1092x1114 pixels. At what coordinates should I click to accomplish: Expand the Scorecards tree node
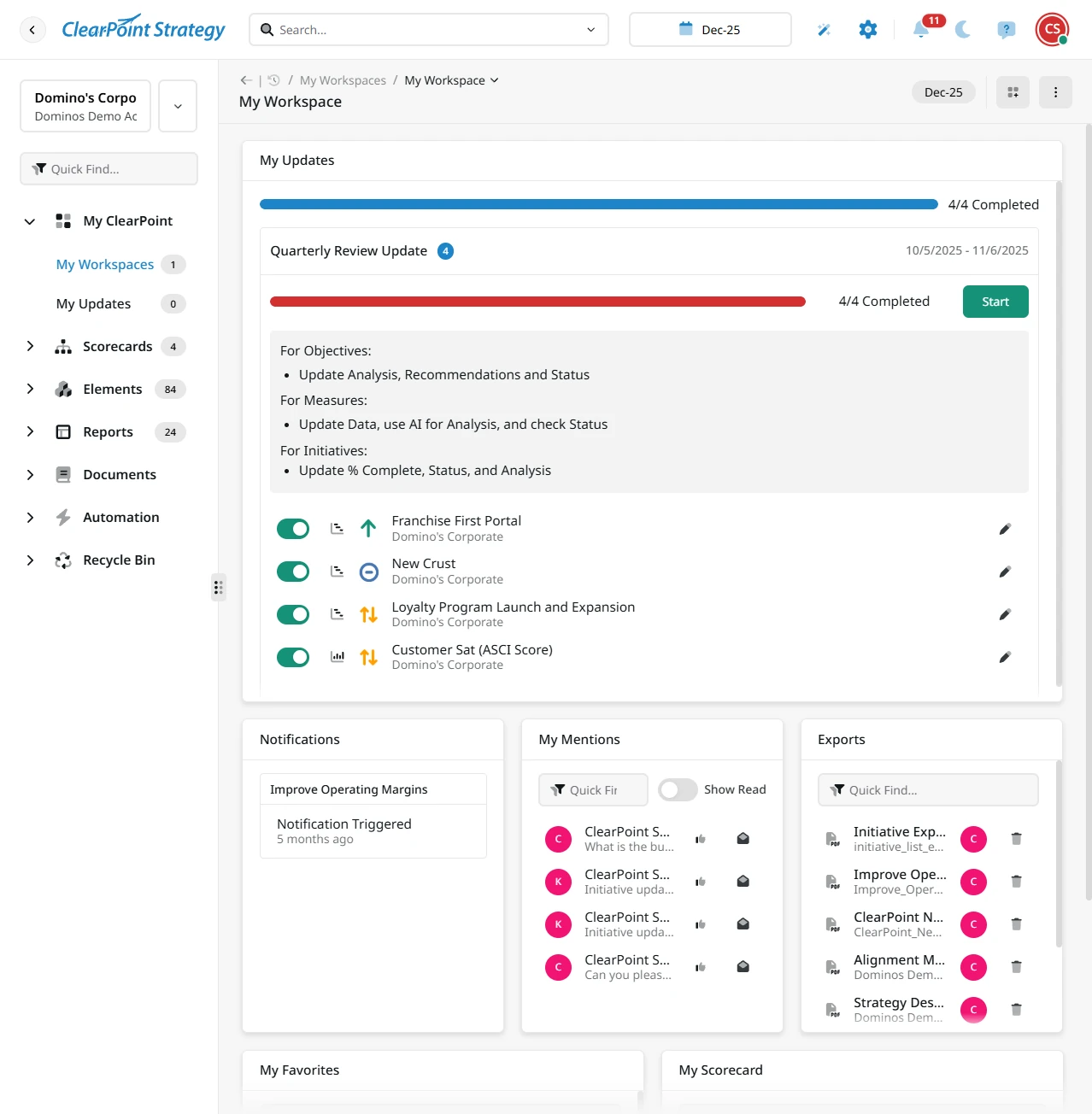coord(30,346)
